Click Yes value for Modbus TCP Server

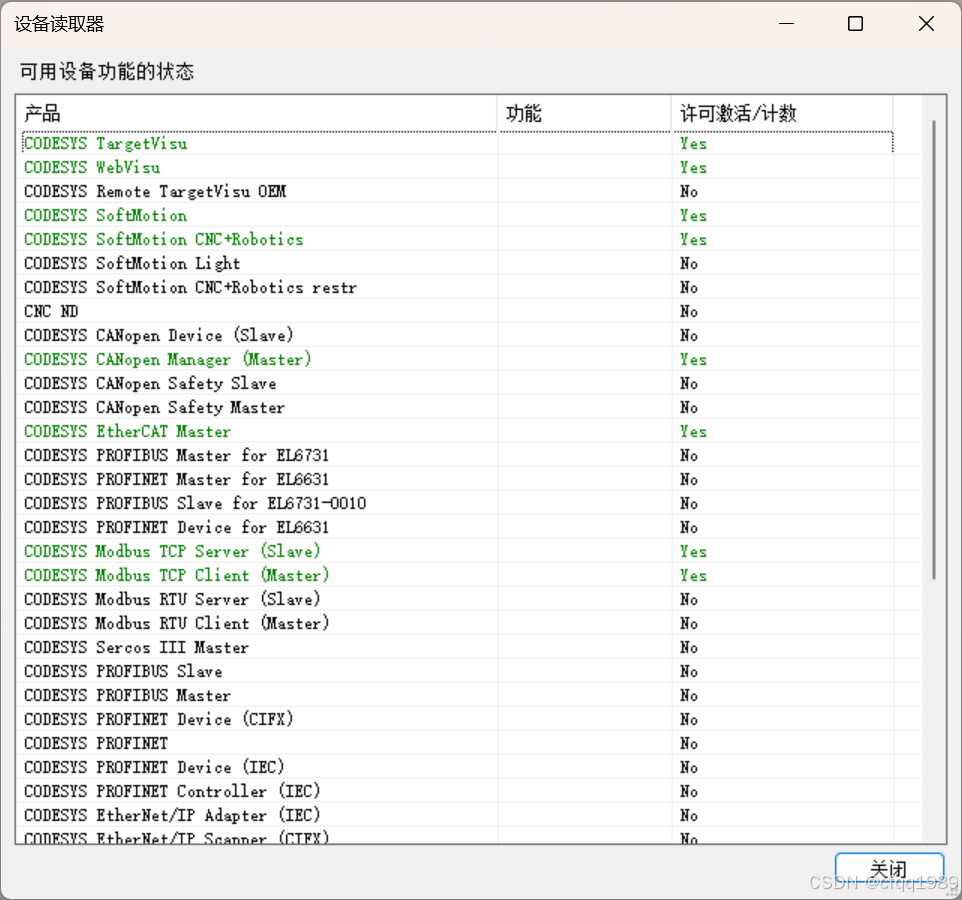[693, 551]
